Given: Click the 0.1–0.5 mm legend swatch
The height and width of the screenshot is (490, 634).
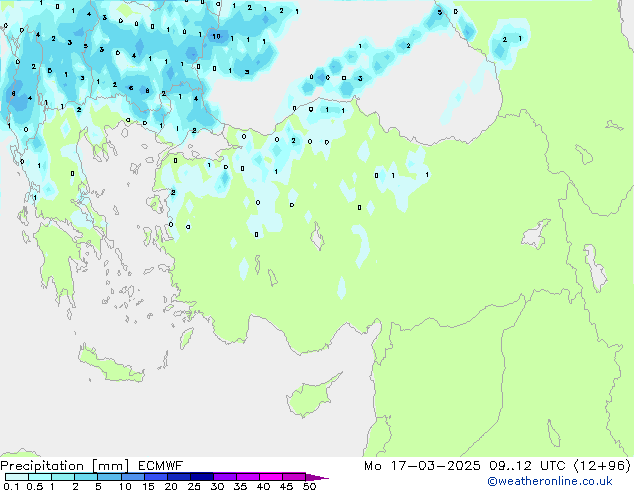Looking at the screenshot, I should (x=17, y=477).
